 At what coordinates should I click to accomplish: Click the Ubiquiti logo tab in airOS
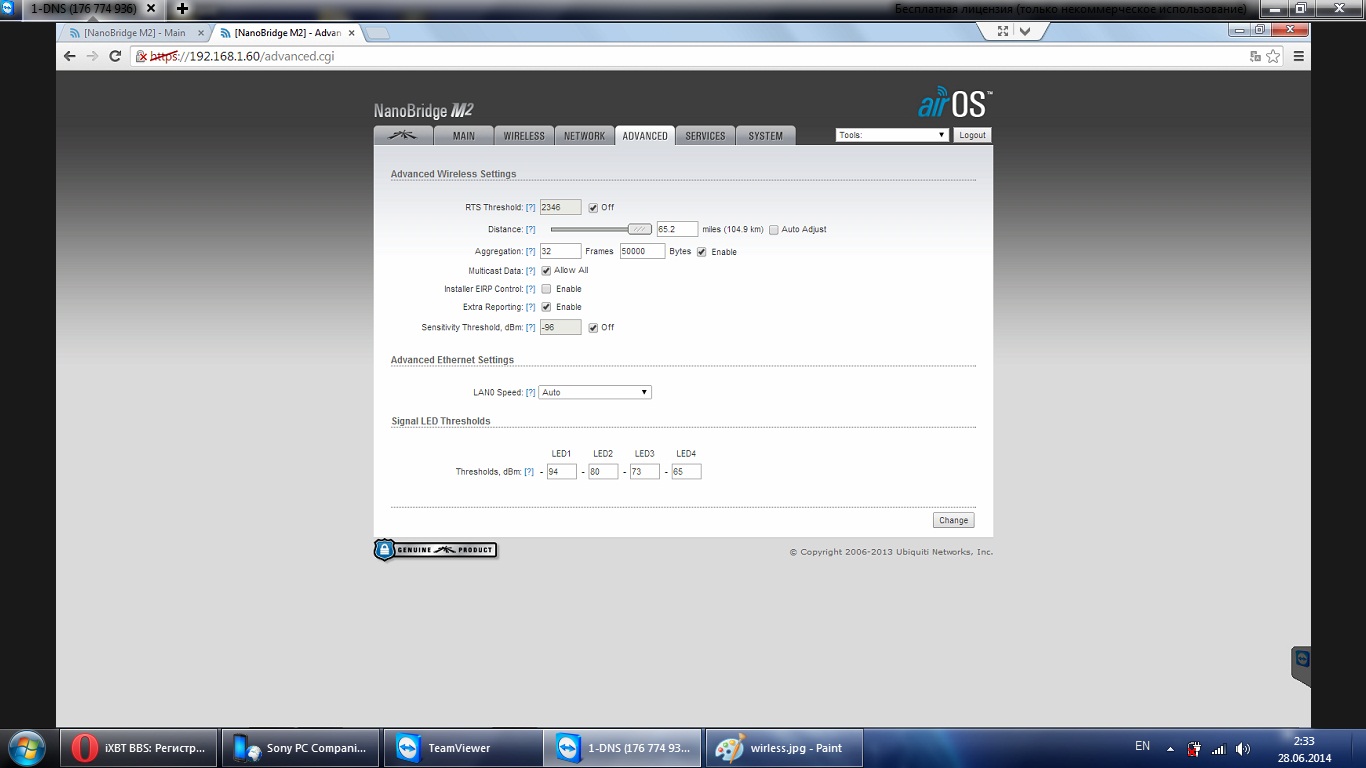404,136
